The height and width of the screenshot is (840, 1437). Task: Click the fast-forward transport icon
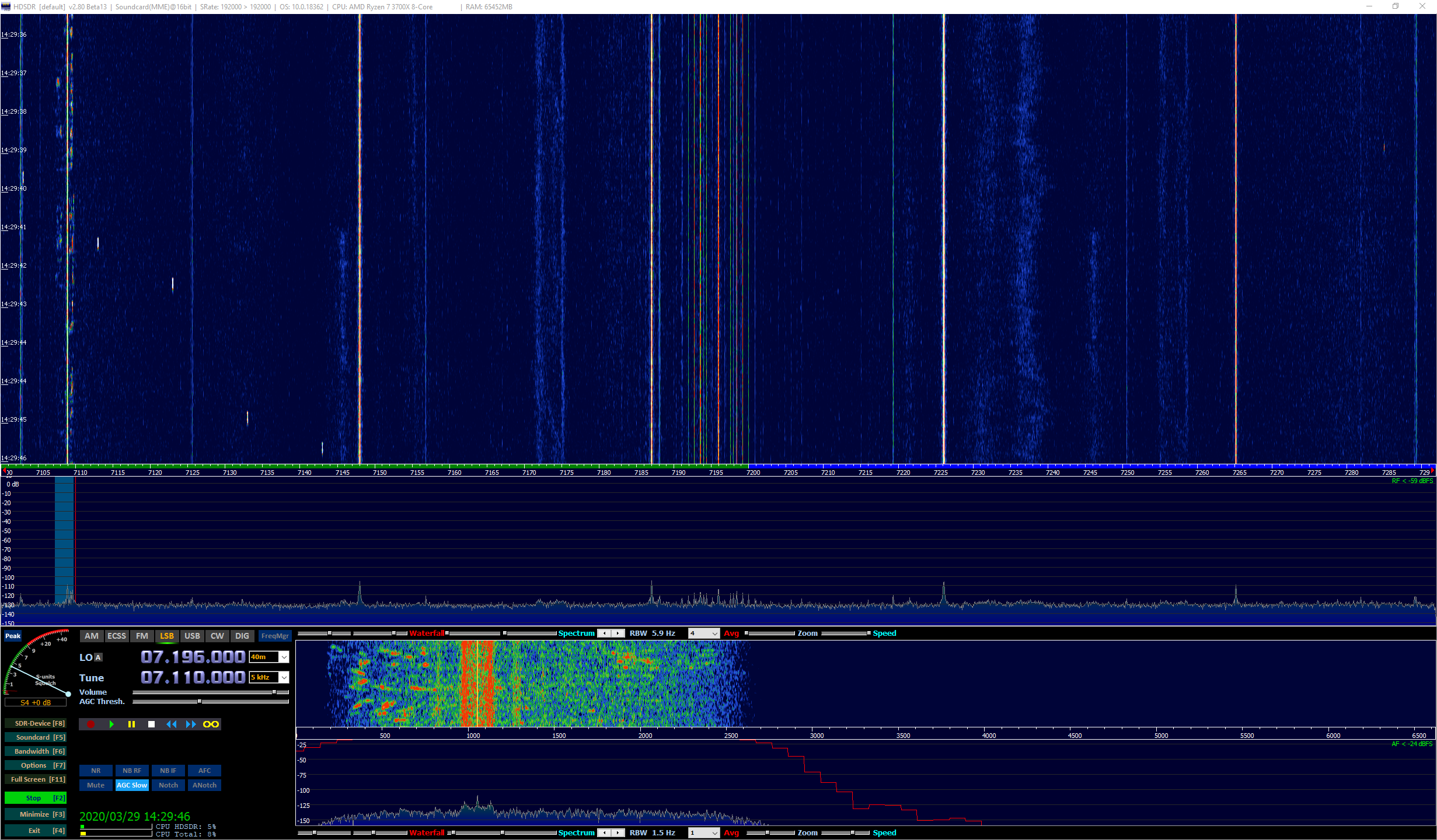[191, 724]
